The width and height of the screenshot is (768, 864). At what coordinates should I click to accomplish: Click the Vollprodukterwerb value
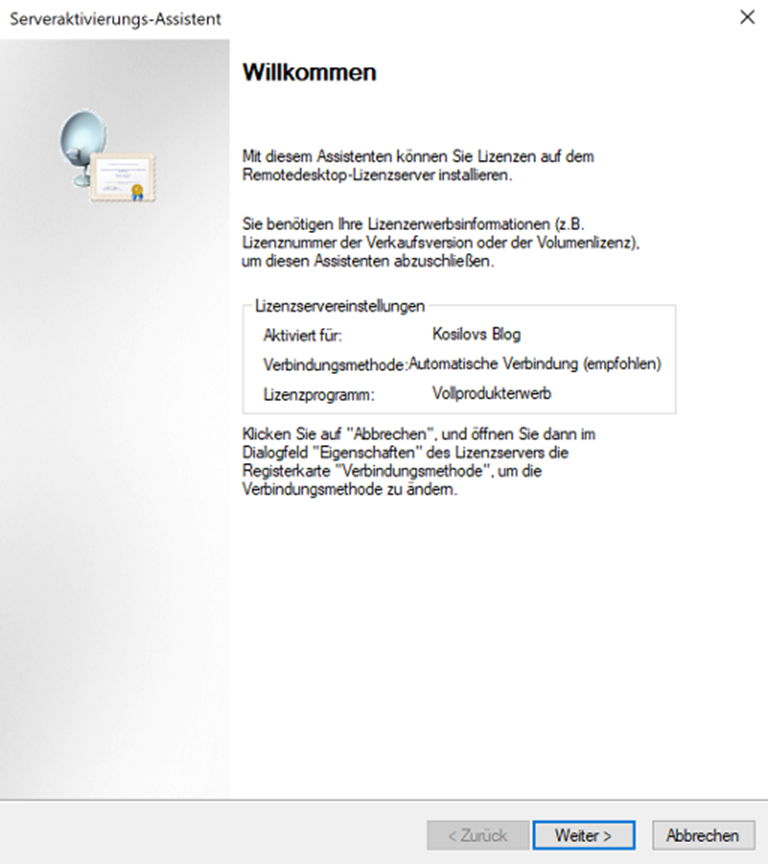[491, 394]
